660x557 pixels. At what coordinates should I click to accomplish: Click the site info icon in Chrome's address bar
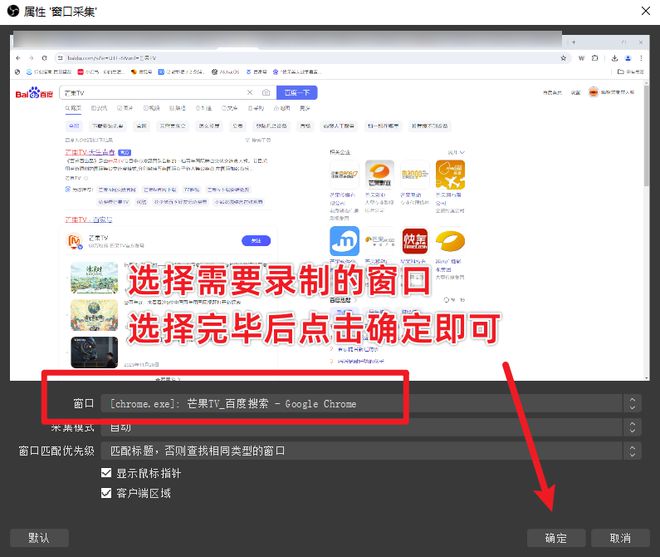point(60,58)
